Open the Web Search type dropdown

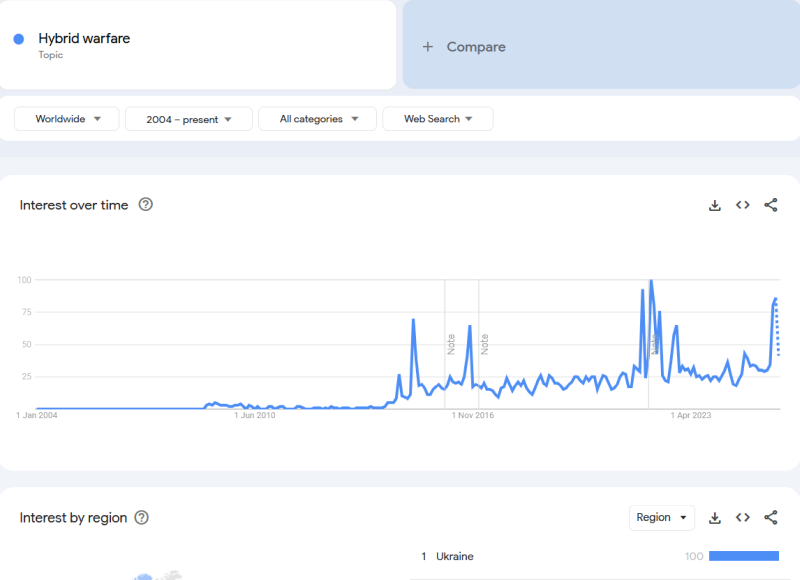point(438,119)
